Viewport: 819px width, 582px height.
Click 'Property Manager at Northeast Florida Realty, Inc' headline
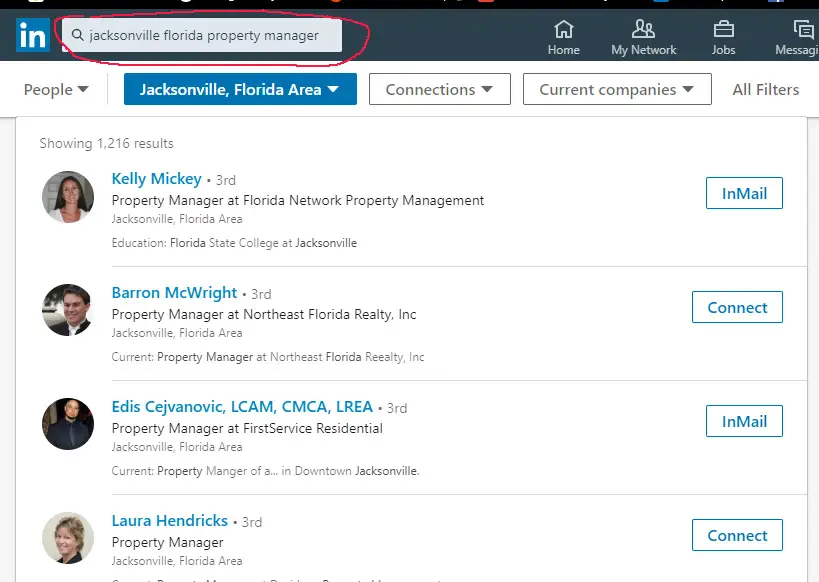point(264,315)
